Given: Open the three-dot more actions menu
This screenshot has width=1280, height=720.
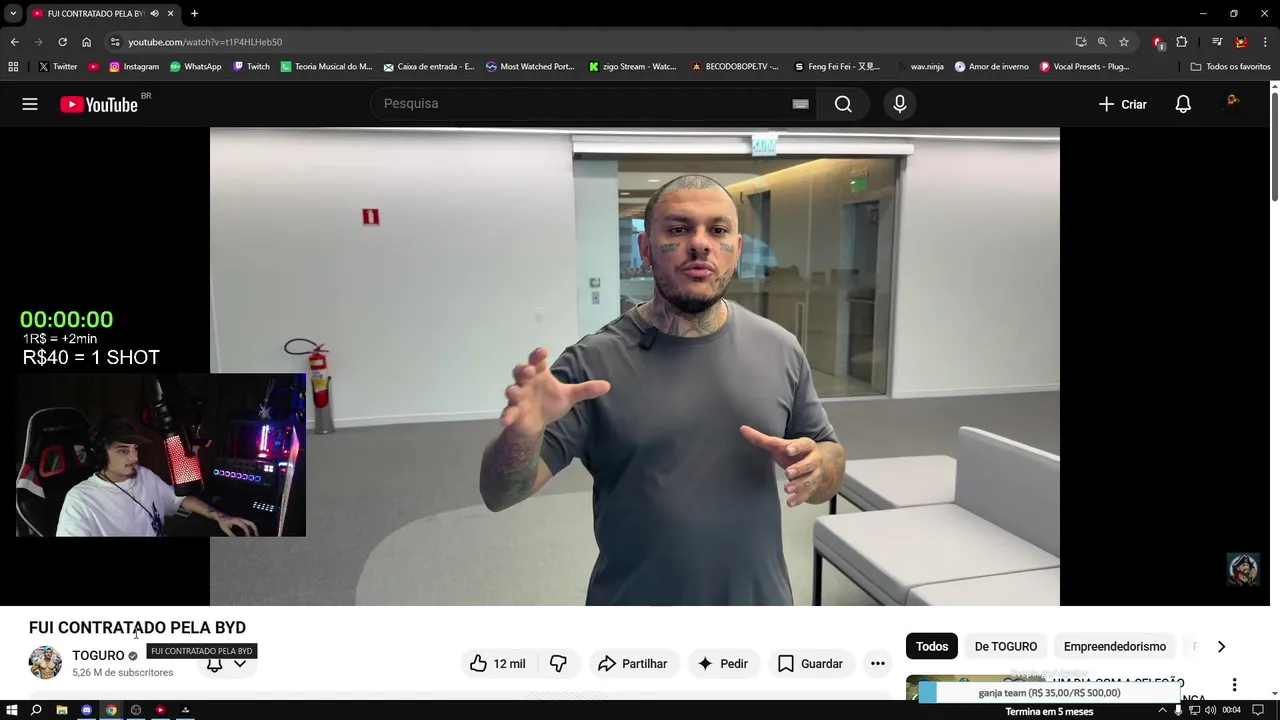Looking at the screenshot, I should [x=877, y=664].
